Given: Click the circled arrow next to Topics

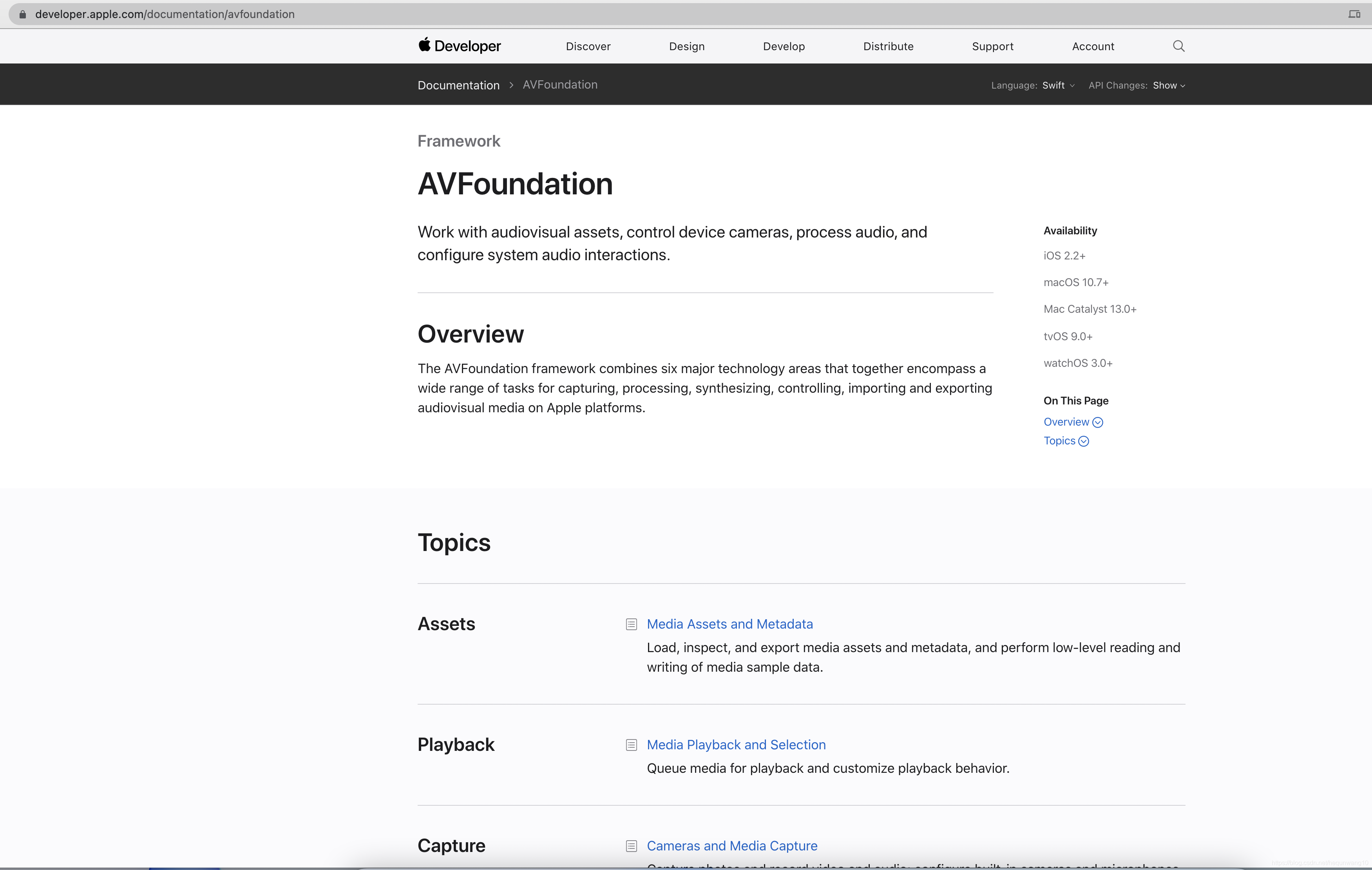Looking at the screenshot, I should pos(1084,441).
